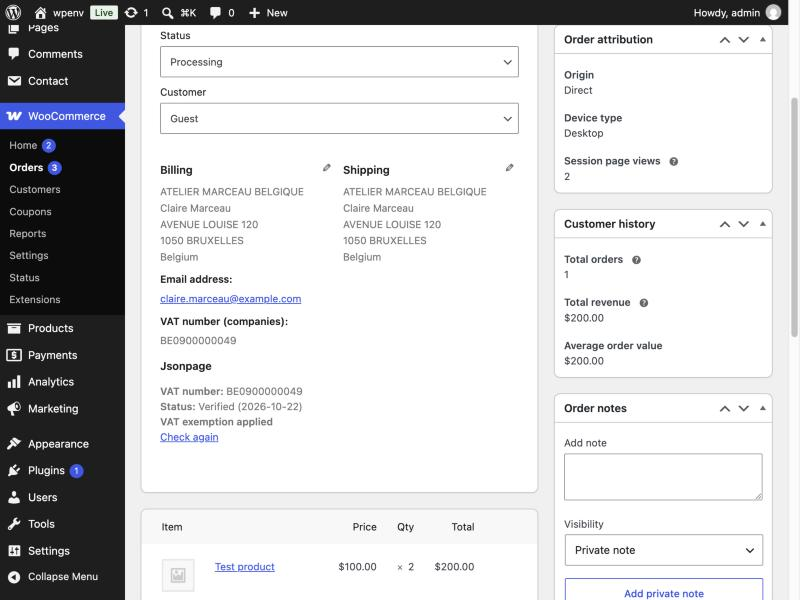Open the note Visibility dropdown

[664, 550]
